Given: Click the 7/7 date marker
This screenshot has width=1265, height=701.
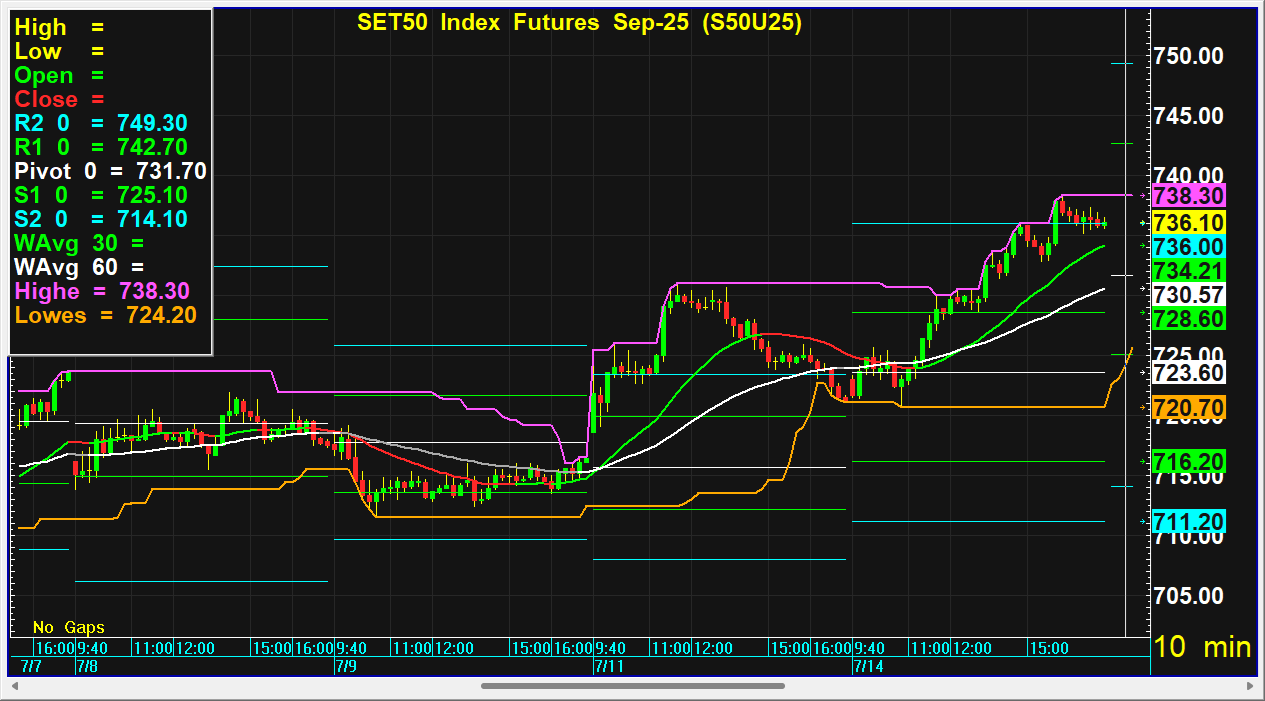Looking at the screenshot, I should (30, 666).
